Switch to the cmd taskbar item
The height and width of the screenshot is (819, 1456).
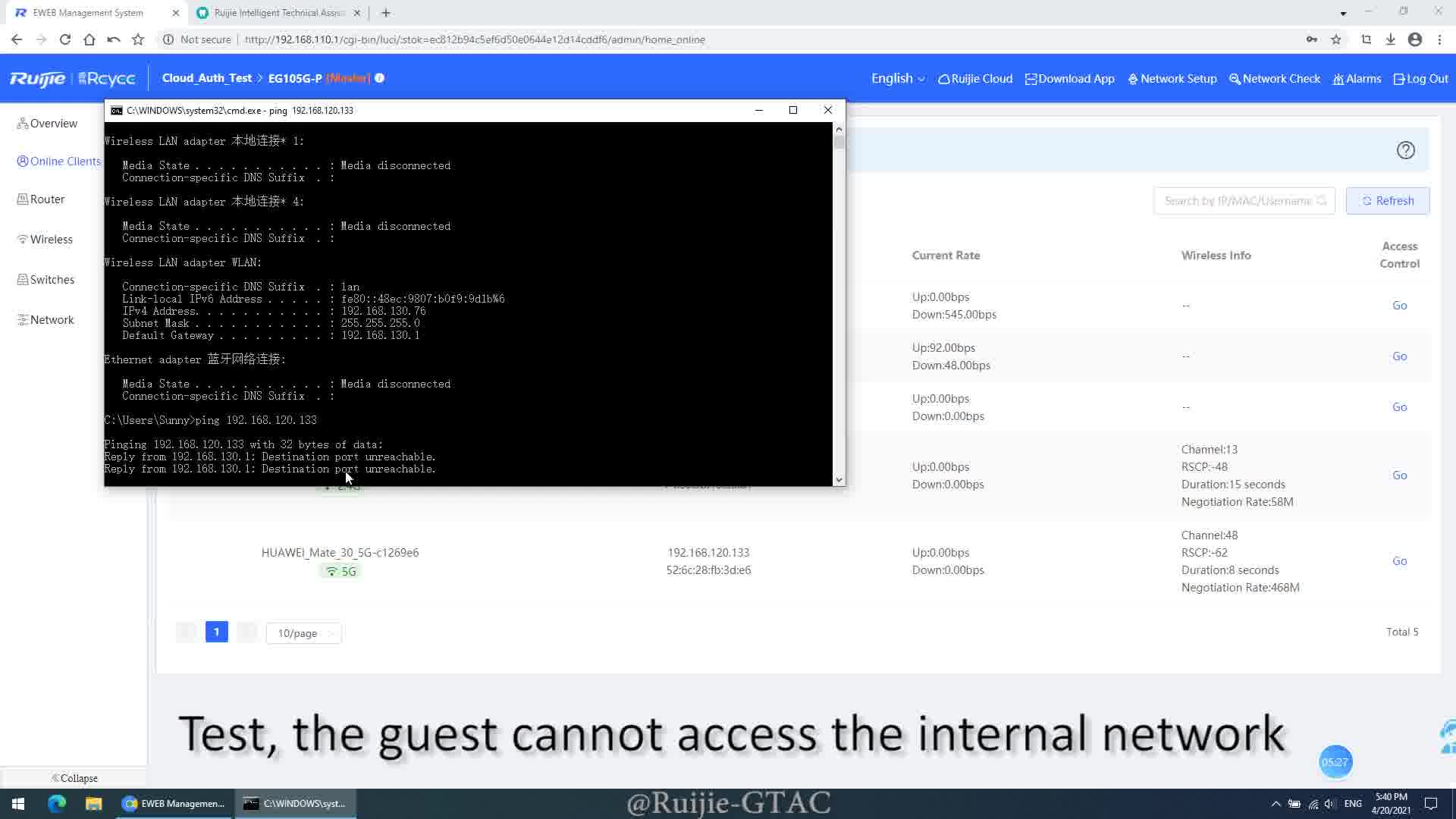(x=297, y=804)
